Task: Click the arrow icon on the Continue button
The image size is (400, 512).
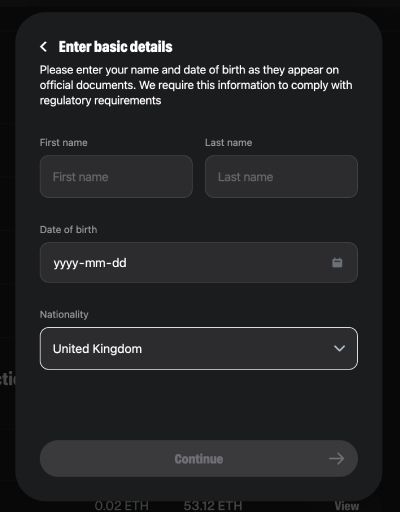Action: pyautogui.click(x=336, y=459)
